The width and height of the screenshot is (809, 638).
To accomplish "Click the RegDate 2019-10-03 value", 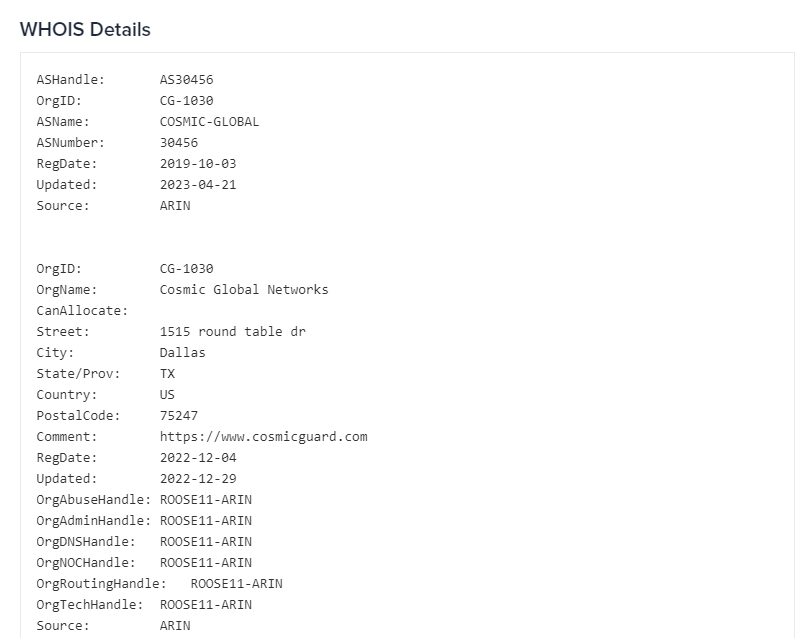I will coord(198,163).
